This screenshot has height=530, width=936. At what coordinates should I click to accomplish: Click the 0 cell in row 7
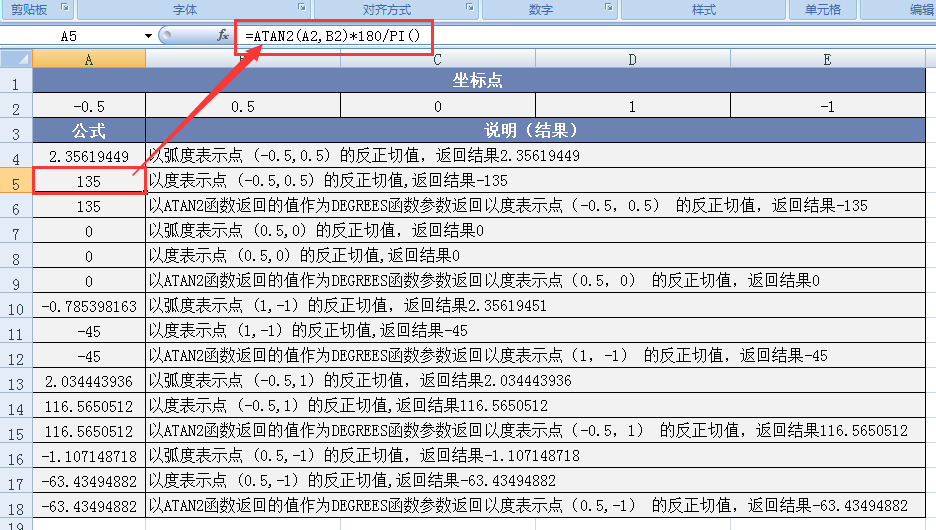89,232
